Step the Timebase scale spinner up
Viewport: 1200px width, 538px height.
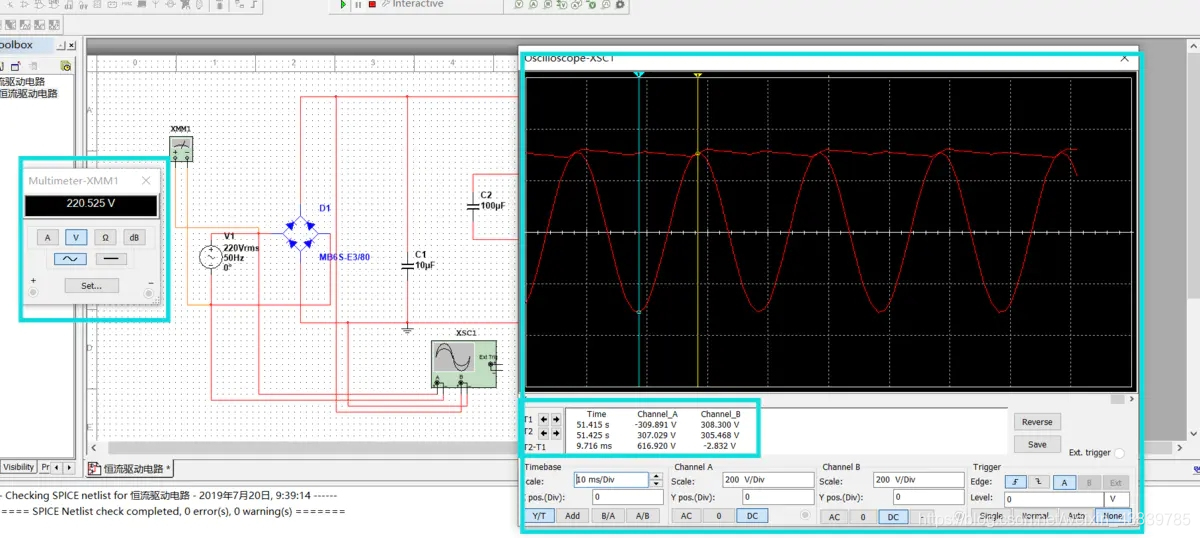pyautogui.click(x=656, y=477)
